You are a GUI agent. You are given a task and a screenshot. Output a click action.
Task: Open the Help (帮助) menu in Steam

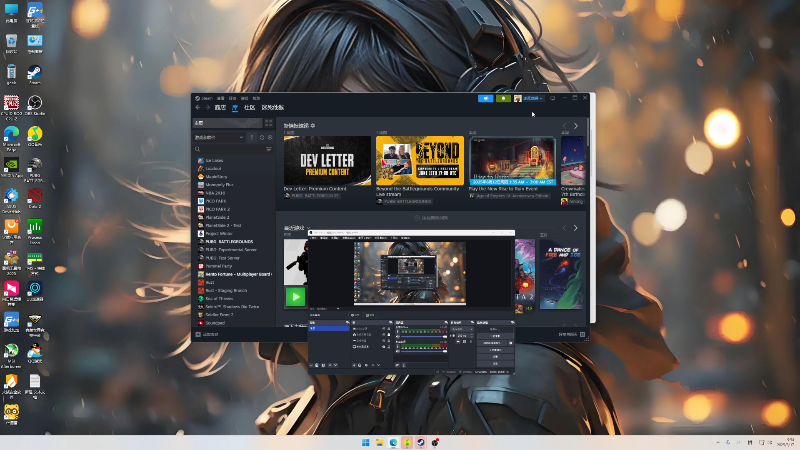pos(257,98)
